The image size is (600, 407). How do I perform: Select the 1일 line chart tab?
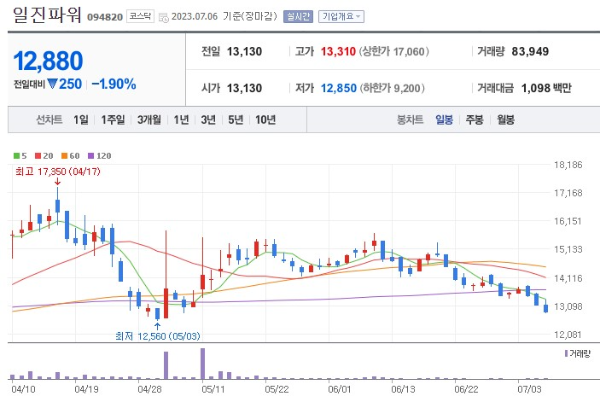click(81, 120)
